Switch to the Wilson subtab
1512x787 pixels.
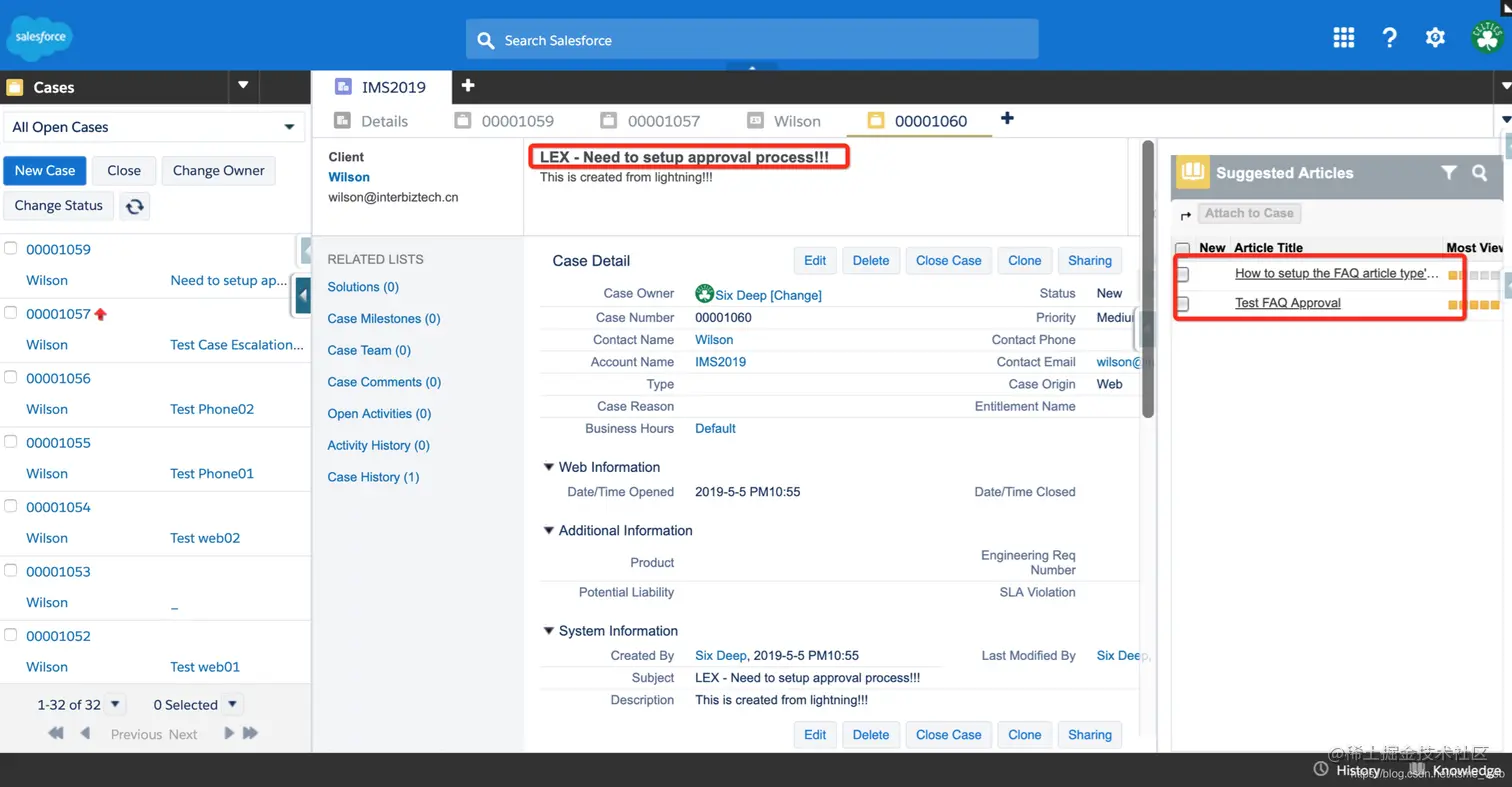point(785,121)
